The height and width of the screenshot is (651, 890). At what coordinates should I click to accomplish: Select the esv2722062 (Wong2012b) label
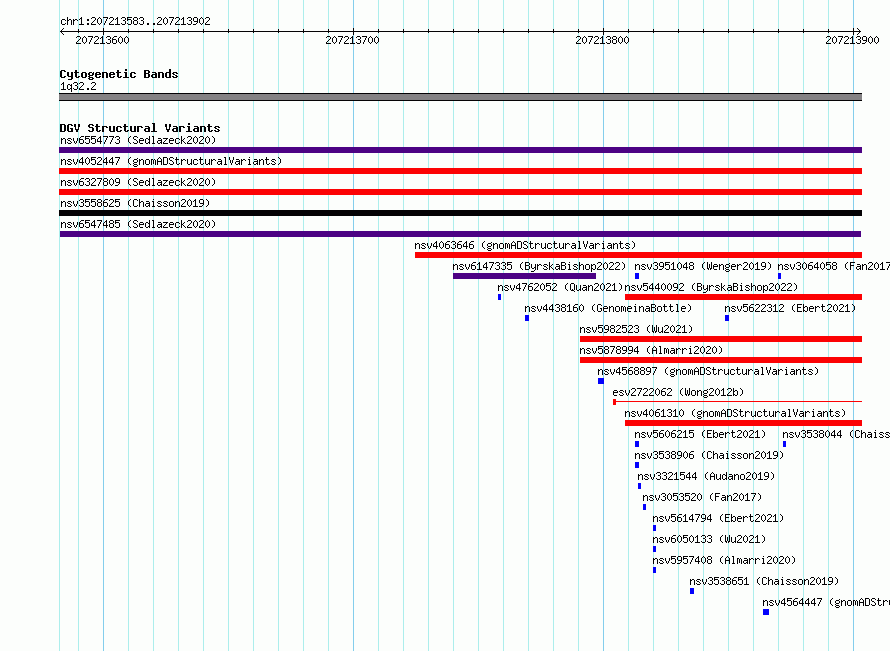click(678, 392)
